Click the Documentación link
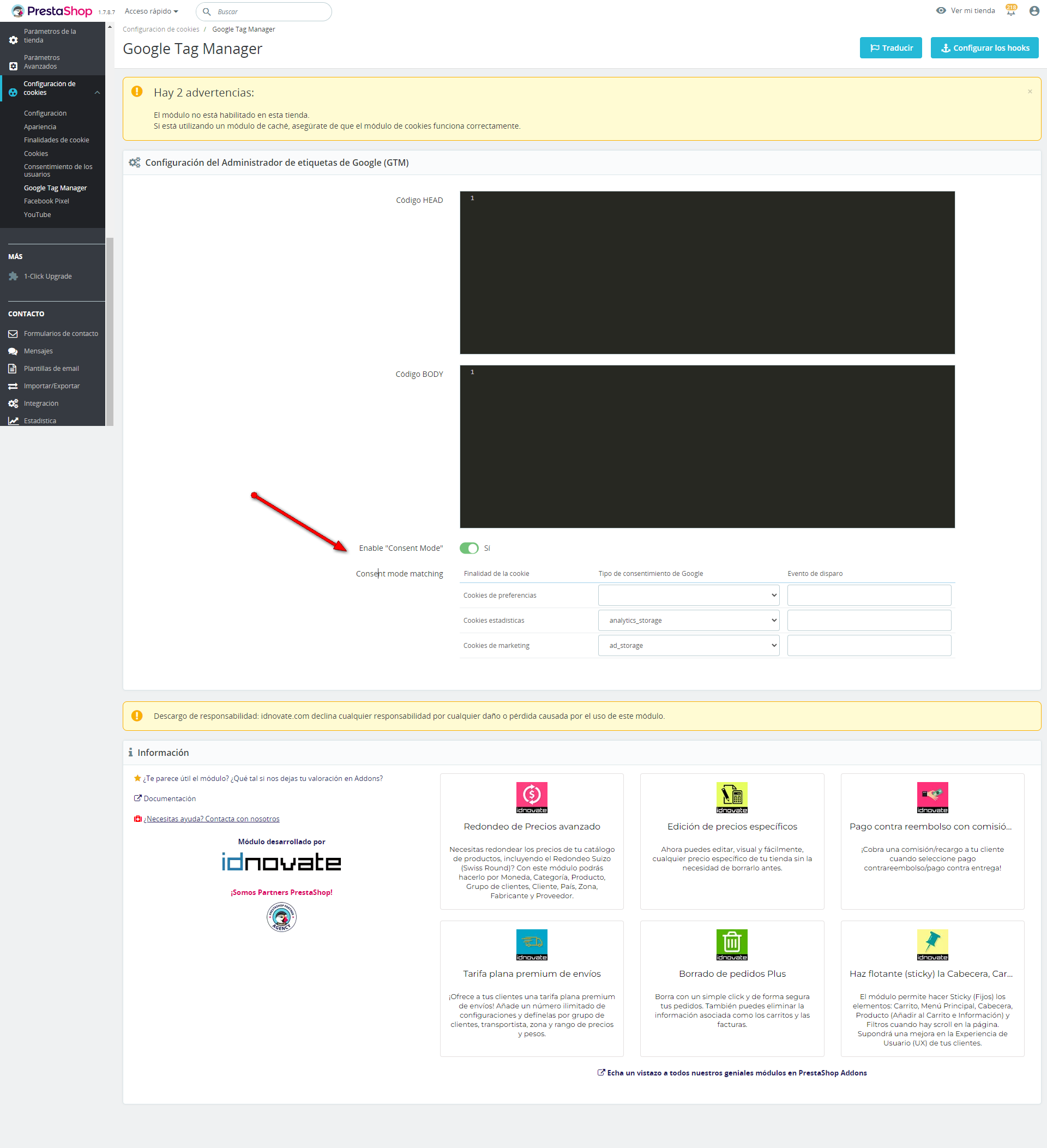This screenshot has height=1148, width=1047. [169, 798]
